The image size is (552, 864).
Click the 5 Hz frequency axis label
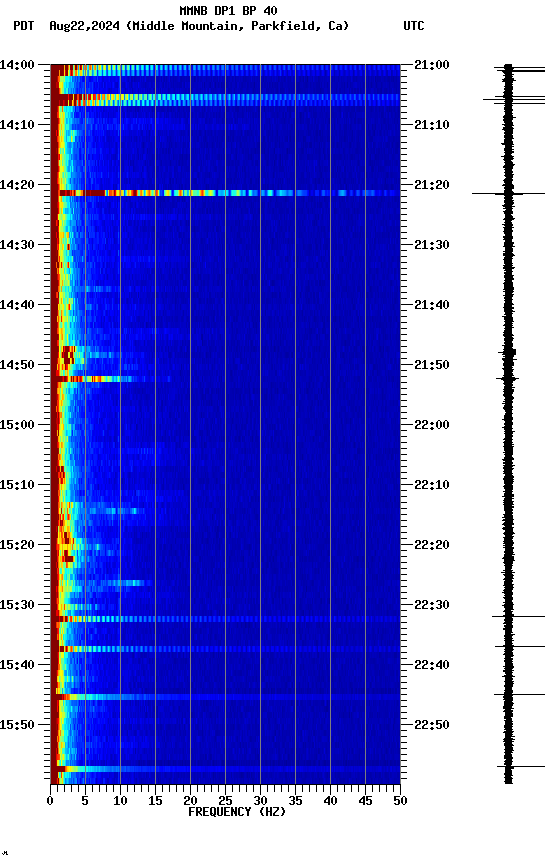pos(85,801)
